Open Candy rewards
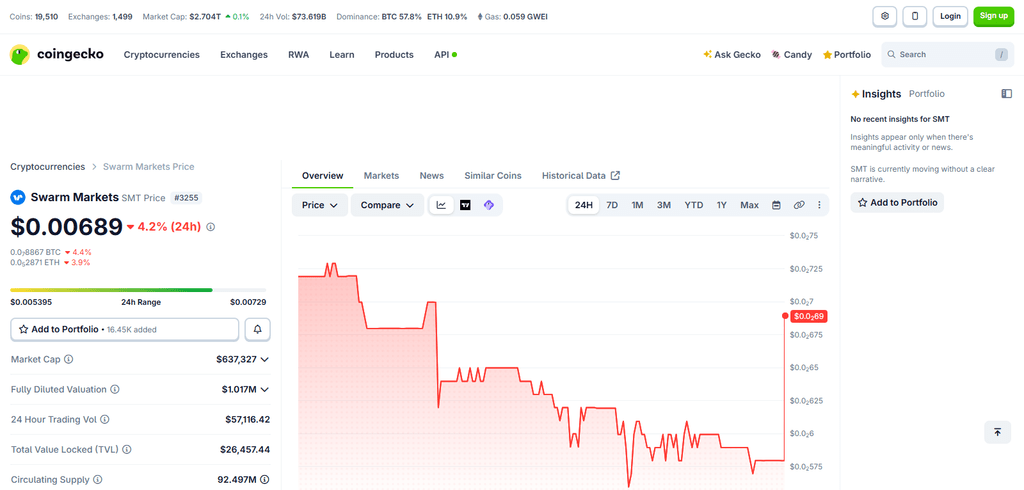Viewport: 1024px width, 490px height. pyautogui.click(x=792, y=55)
